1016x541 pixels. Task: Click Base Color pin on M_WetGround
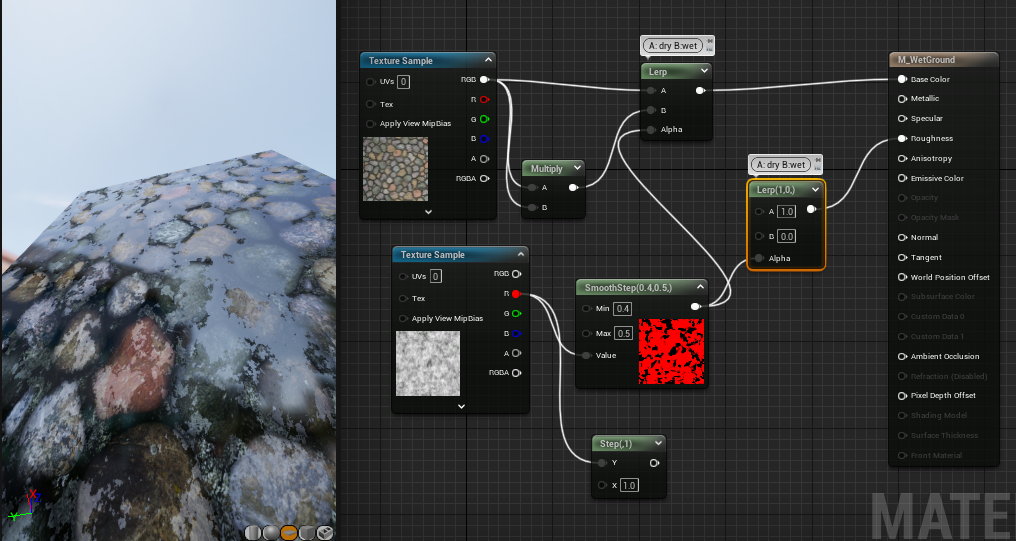[x=902, y=79]
